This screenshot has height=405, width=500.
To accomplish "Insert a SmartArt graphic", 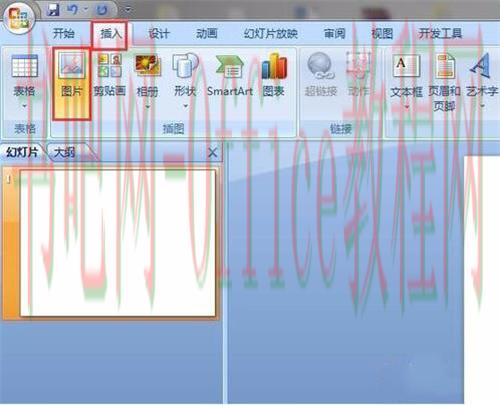I will [x=230, y=76].
